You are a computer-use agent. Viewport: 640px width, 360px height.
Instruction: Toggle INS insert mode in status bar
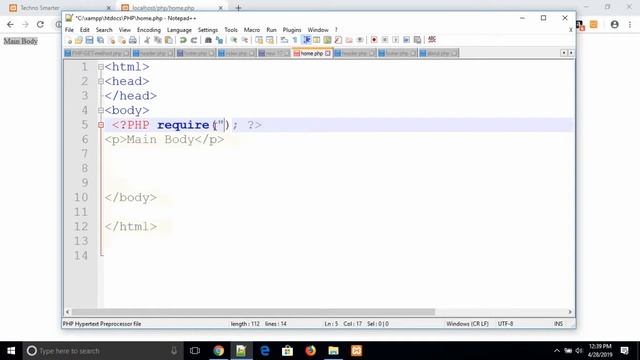558,324
